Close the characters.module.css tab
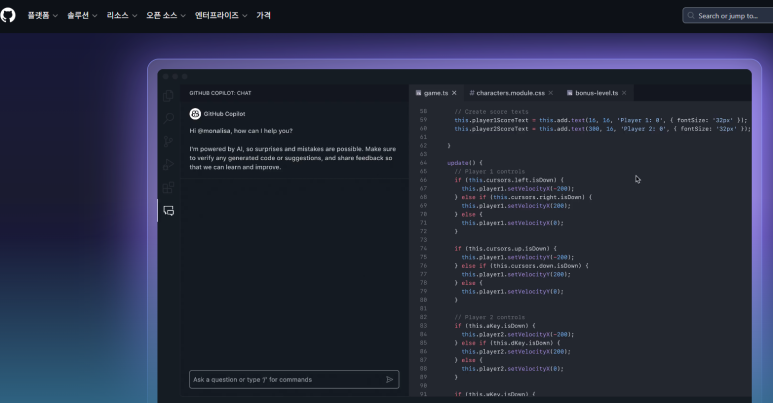This screenshot has height=403, width=773. [x=551, y=93]
